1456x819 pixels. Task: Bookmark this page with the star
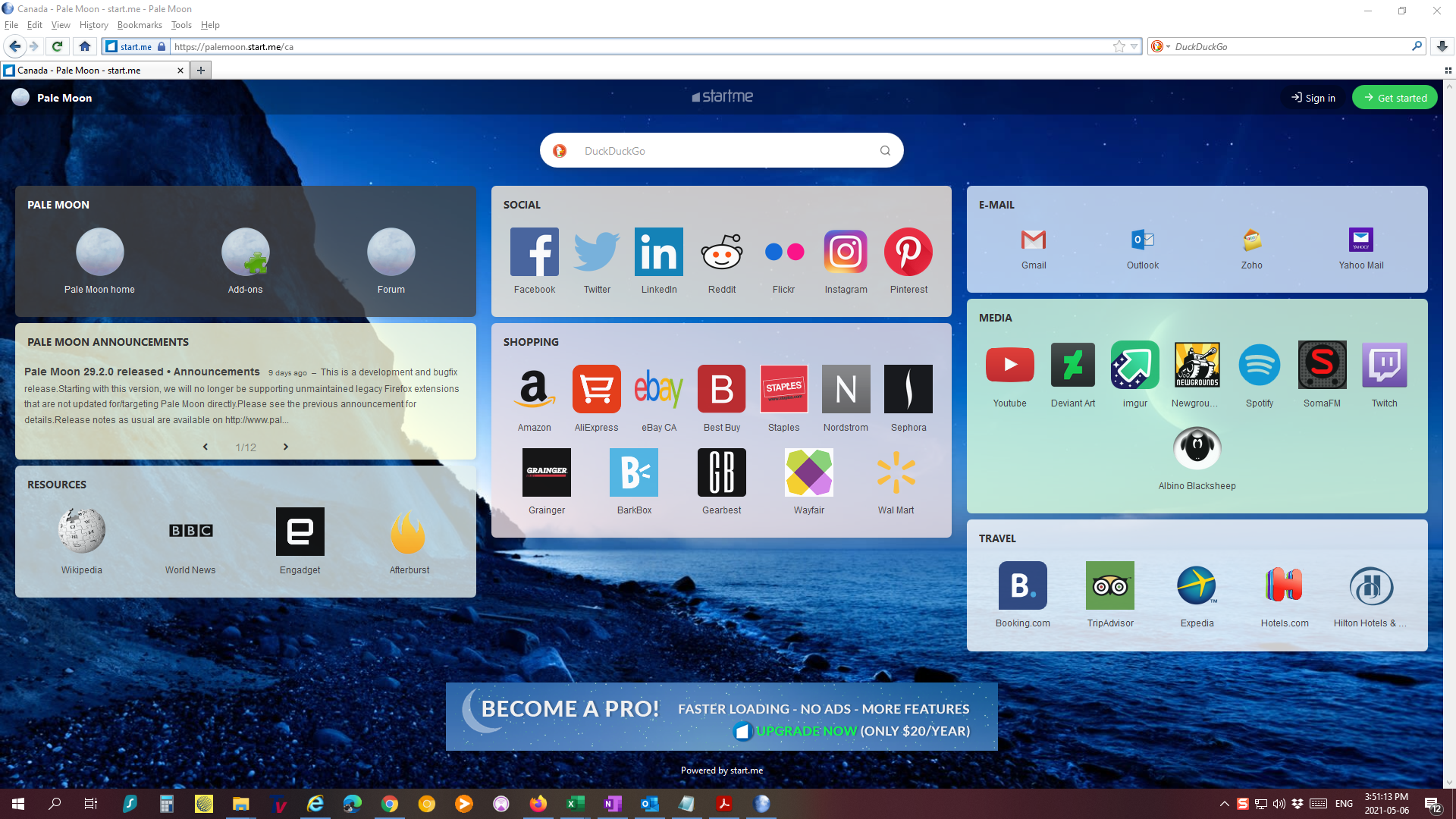coord(1119,46)
